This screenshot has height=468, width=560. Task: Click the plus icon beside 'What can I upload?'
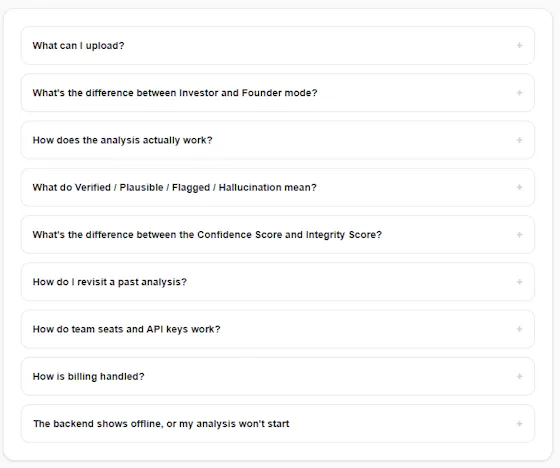[x=520, y=45]
